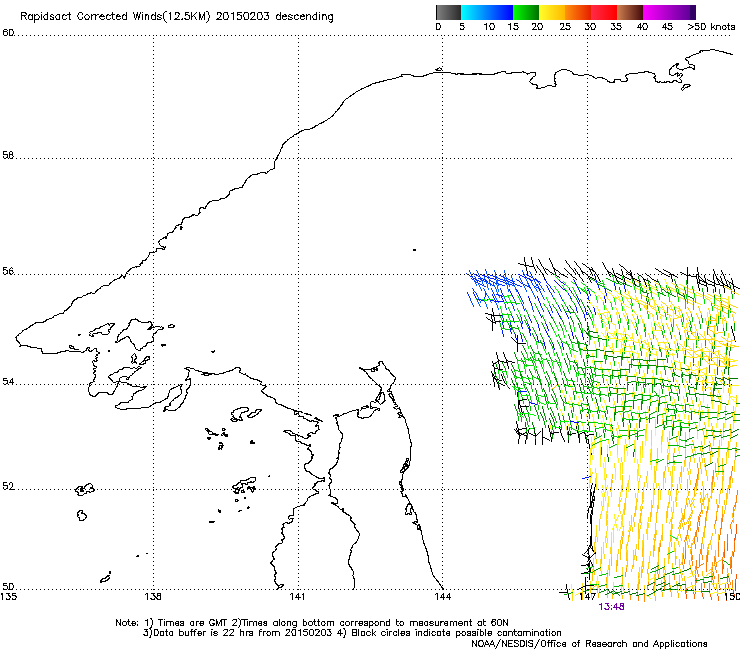This screenshot has height=650, width=740.
Task: Click the brown 35-40 knots legend segment
Action: point(630,12)
